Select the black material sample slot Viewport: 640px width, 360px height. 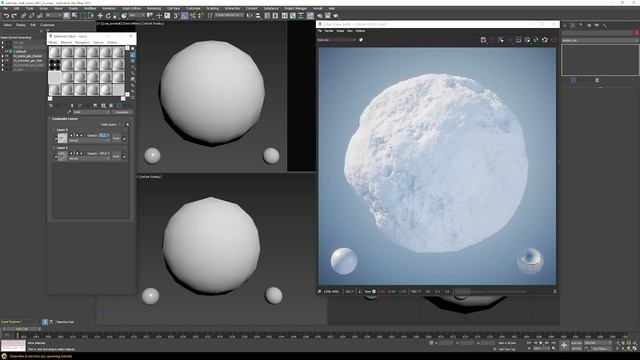[x=55, y=64]
